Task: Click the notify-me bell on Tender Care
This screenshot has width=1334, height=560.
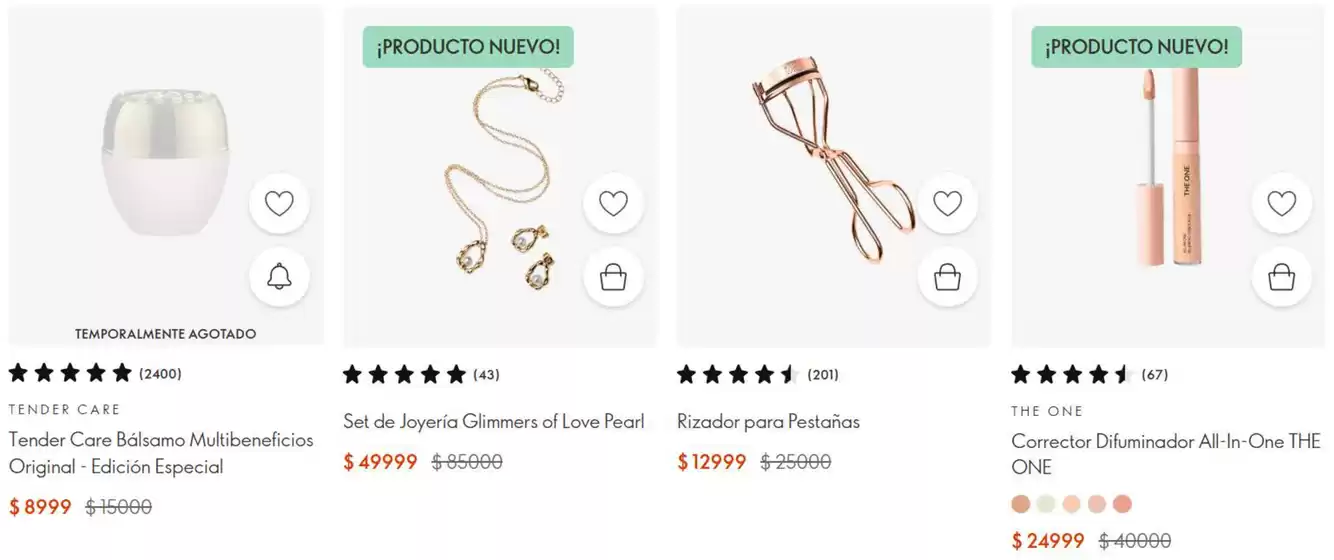Action: point(279,277)
